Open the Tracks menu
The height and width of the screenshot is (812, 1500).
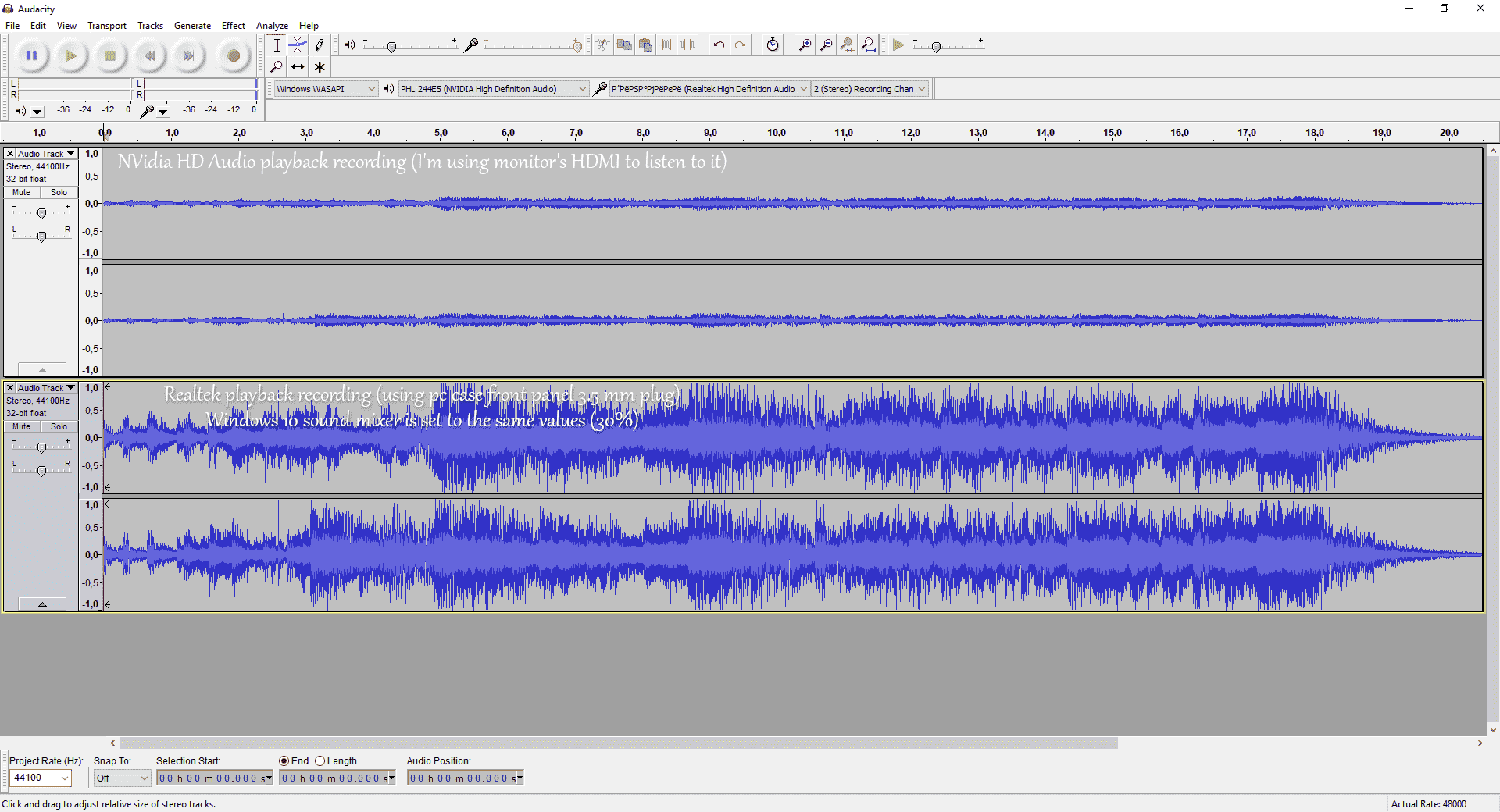[x=151, y=26]
